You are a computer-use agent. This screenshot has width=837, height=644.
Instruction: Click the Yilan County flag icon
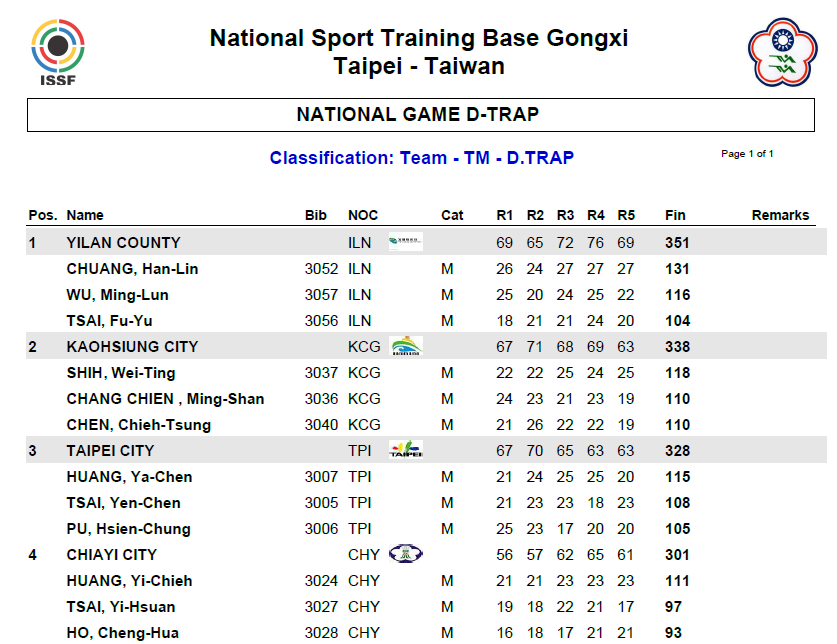pos(405,242)
